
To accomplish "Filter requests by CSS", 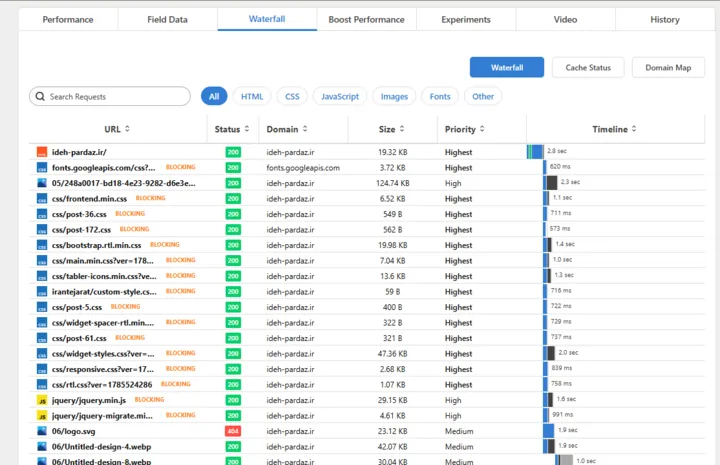I will pyautogui.click(x=292, y=96).
